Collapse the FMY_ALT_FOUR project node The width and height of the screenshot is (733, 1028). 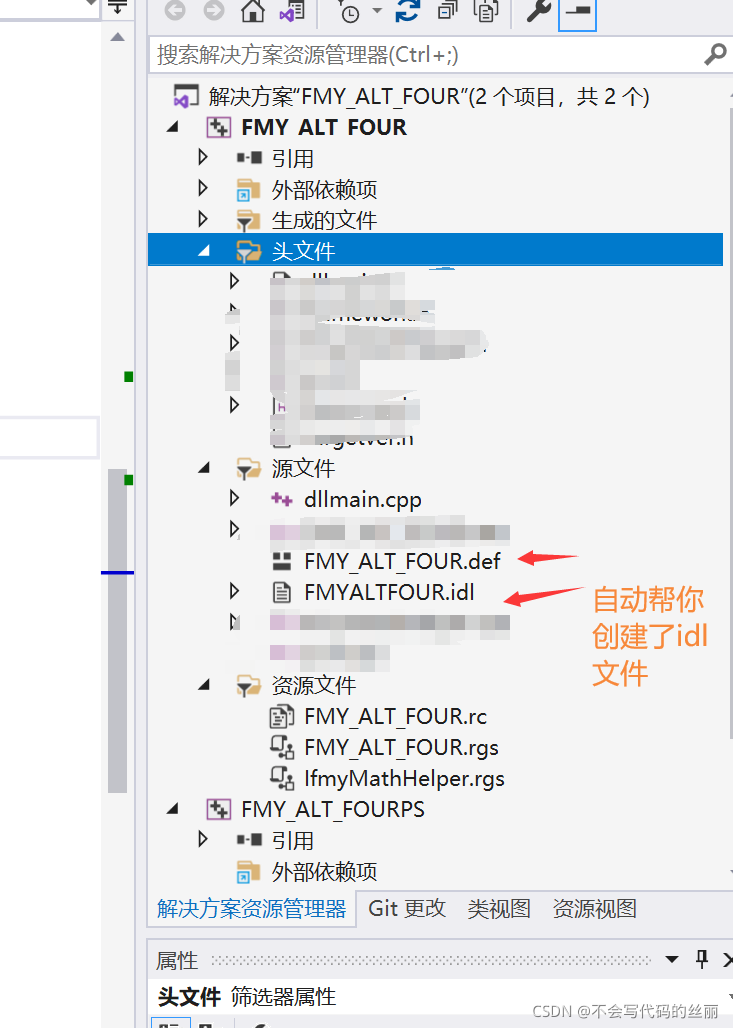(x=172, y=127)
